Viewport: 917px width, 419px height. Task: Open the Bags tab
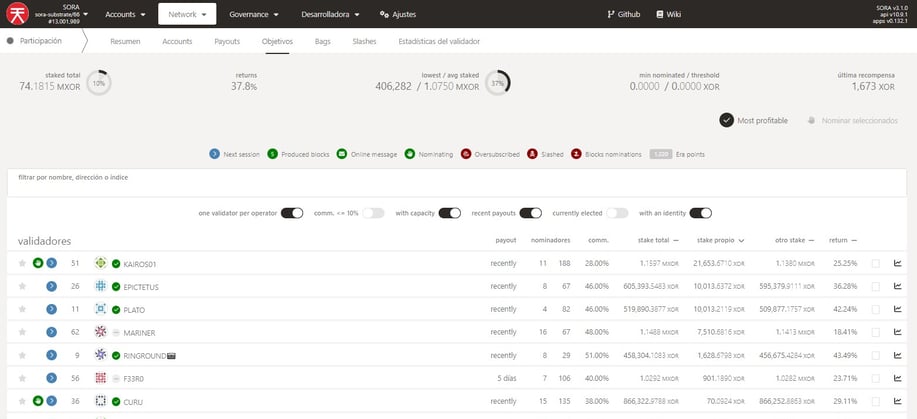(322, 42)
